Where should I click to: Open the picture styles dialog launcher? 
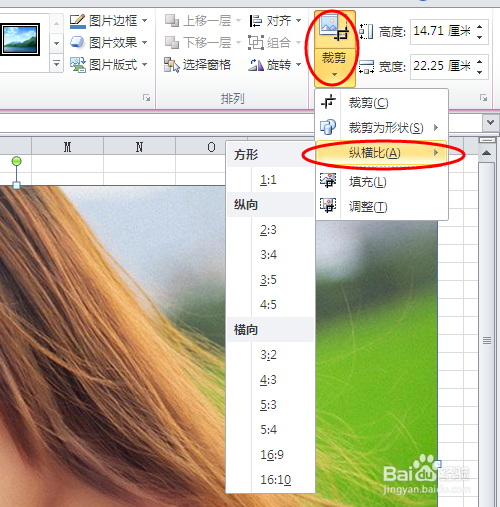(146, 98)
